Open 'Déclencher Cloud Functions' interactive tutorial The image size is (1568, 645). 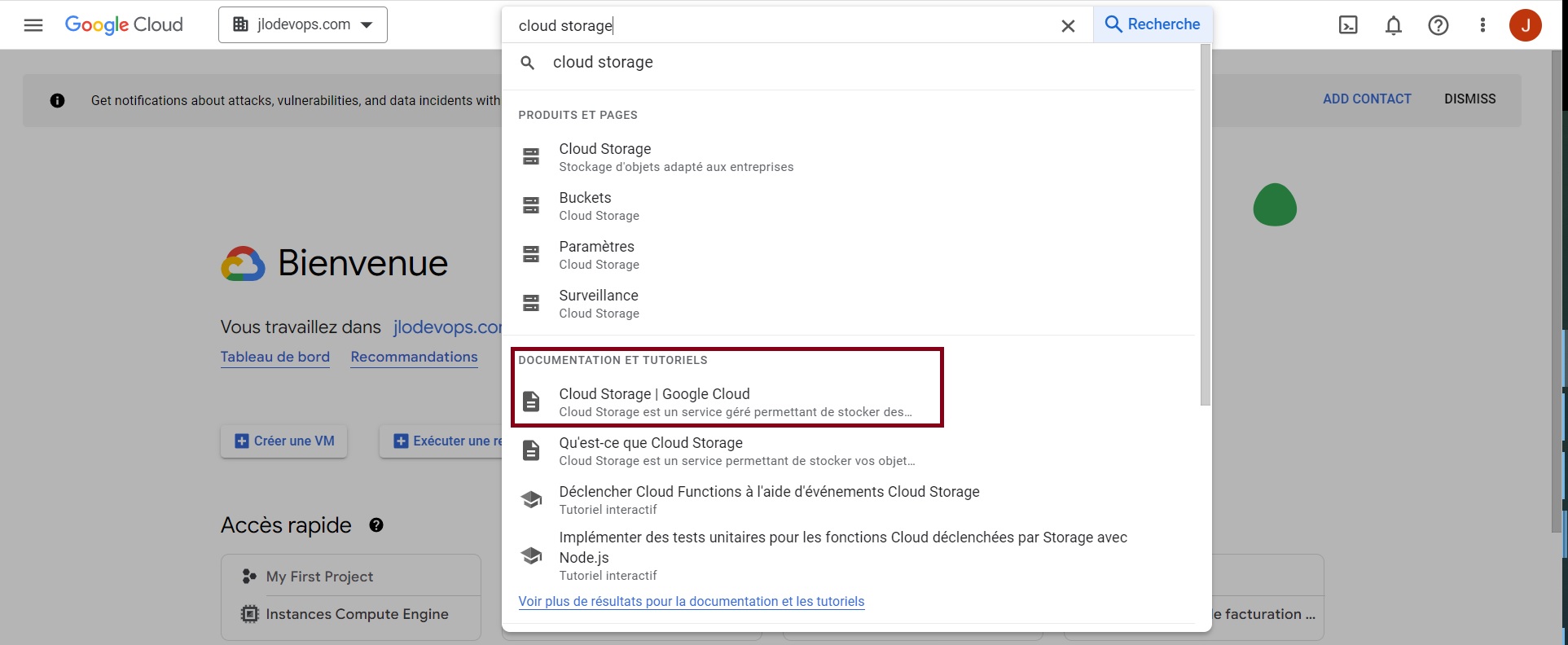(849, 500)
